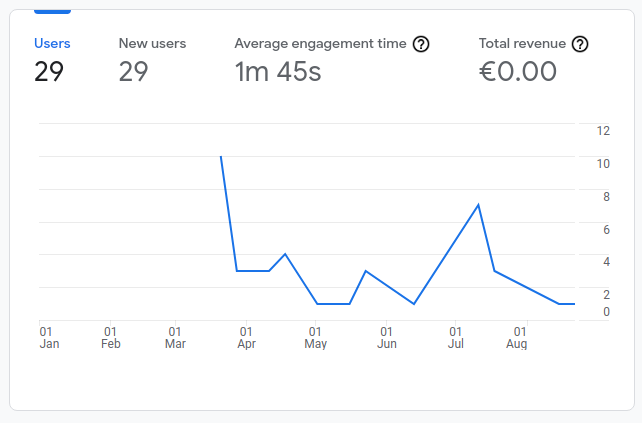Image resolution: width=642 pixels, height=423 pixels.
Task: Click the 01 May x-axis label
Action: [x=315, y=338]
